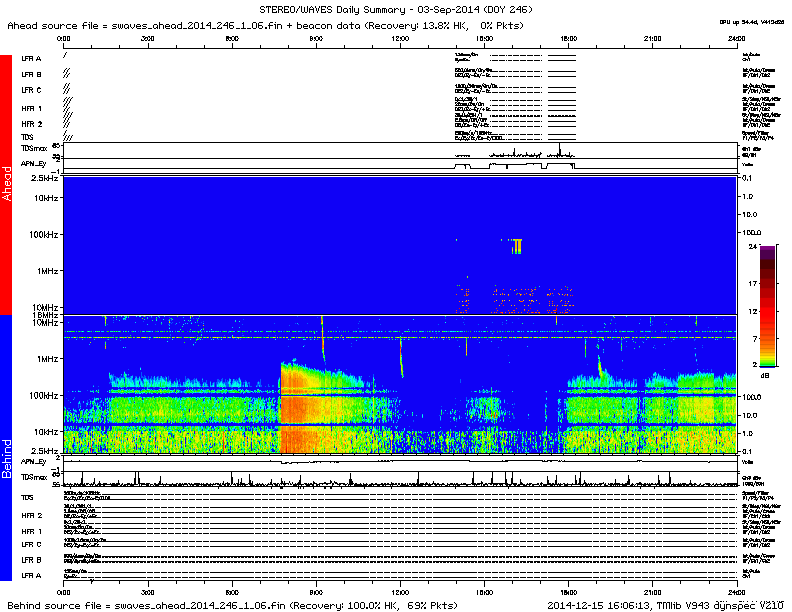Select the HFR 1 label in Ahead panel

tap(31, 109)
